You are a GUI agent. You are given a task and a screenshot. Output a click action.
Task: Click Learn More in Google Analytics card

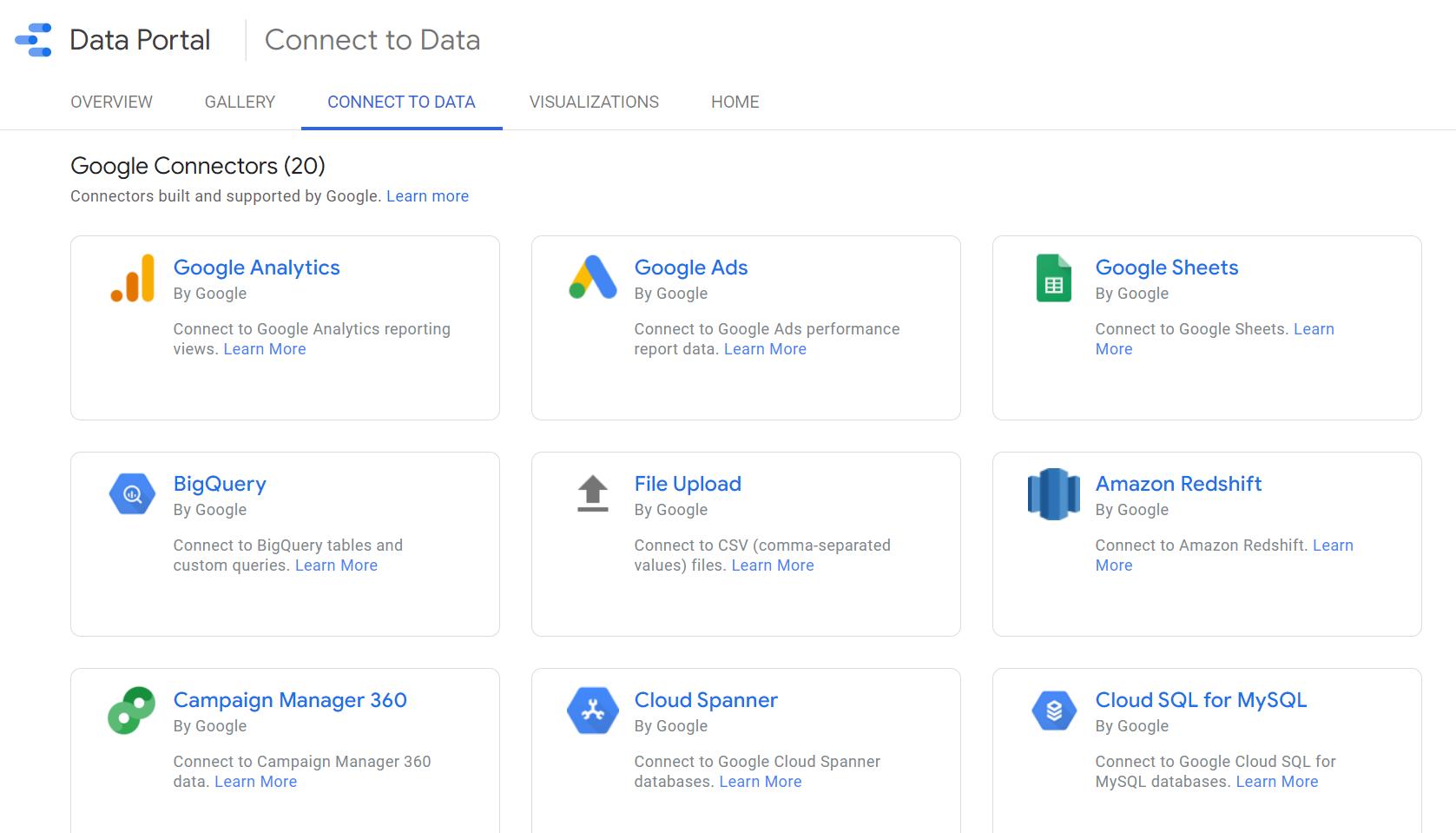point(265,349)
